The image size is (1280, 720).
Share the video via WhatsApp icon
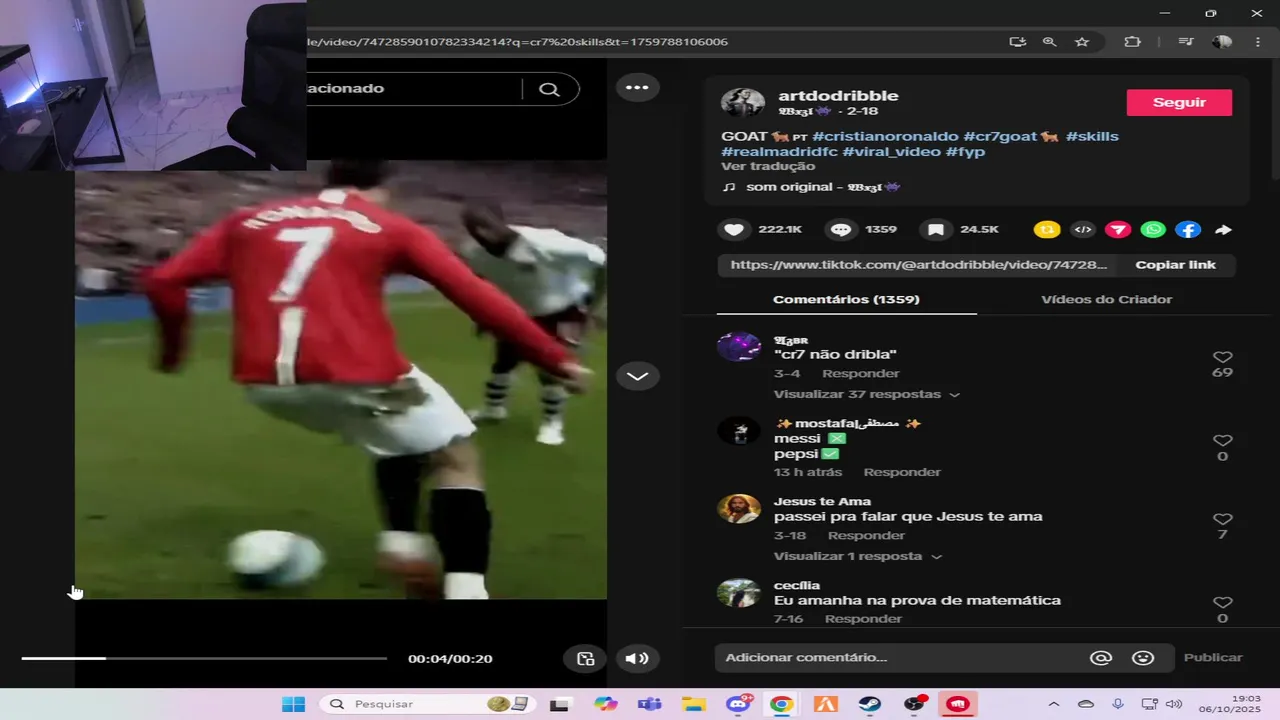[x=1153, y=230]
